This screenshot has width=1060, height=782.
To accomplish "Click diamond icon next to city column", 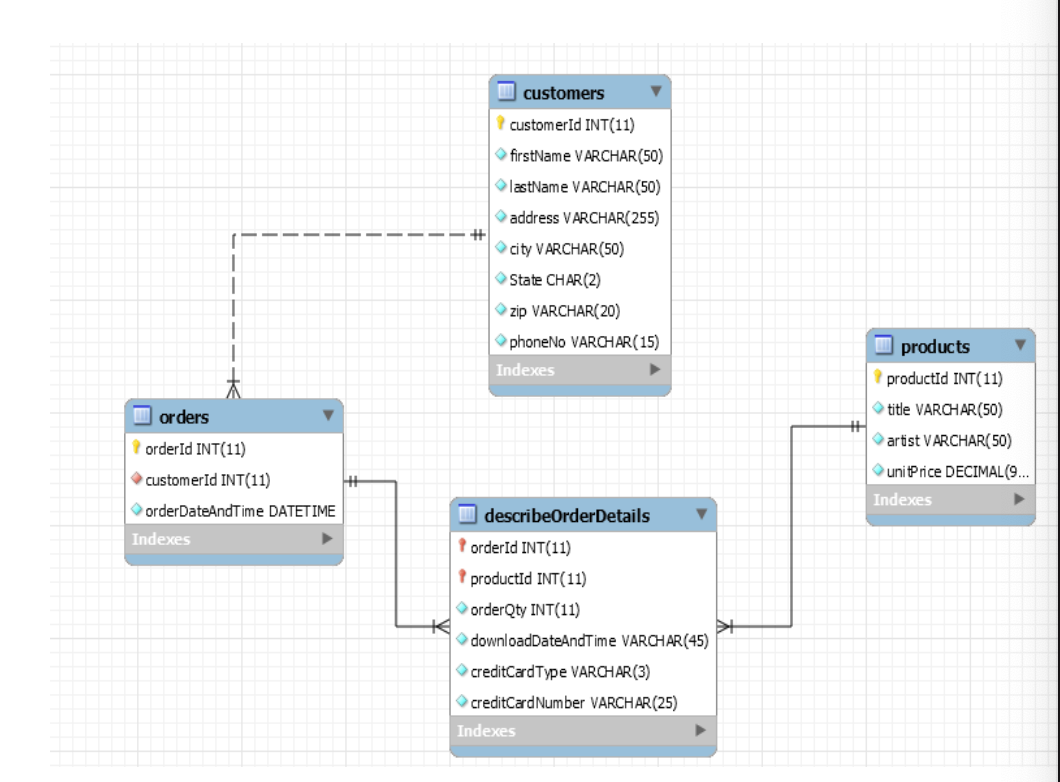I will (501, 247).
